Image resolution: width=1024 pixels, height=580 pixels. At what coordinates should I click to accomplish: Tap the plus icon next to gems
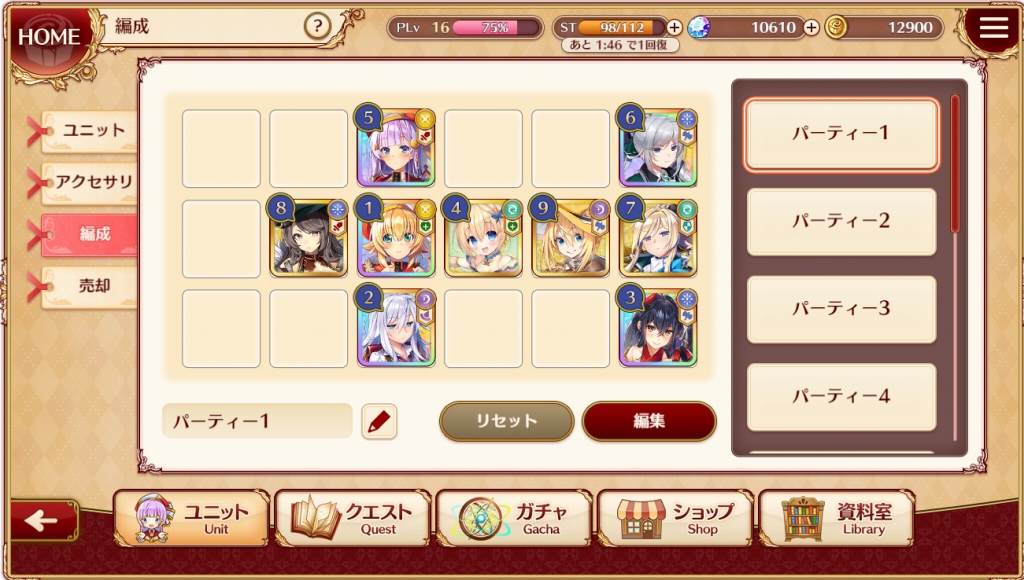click(811, 27)
